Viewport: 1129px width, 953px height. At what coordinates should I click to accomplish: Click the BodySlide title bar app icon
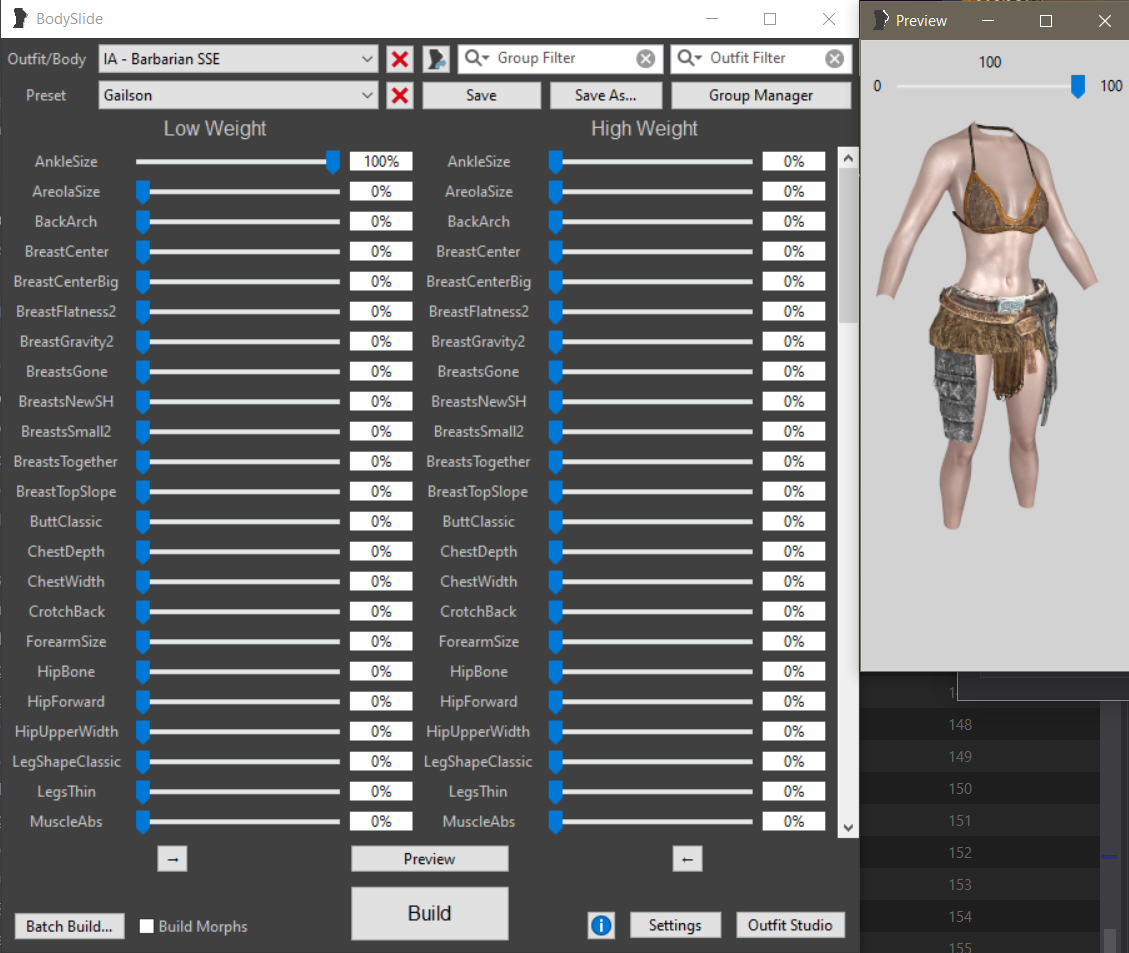tap(21, 19)
